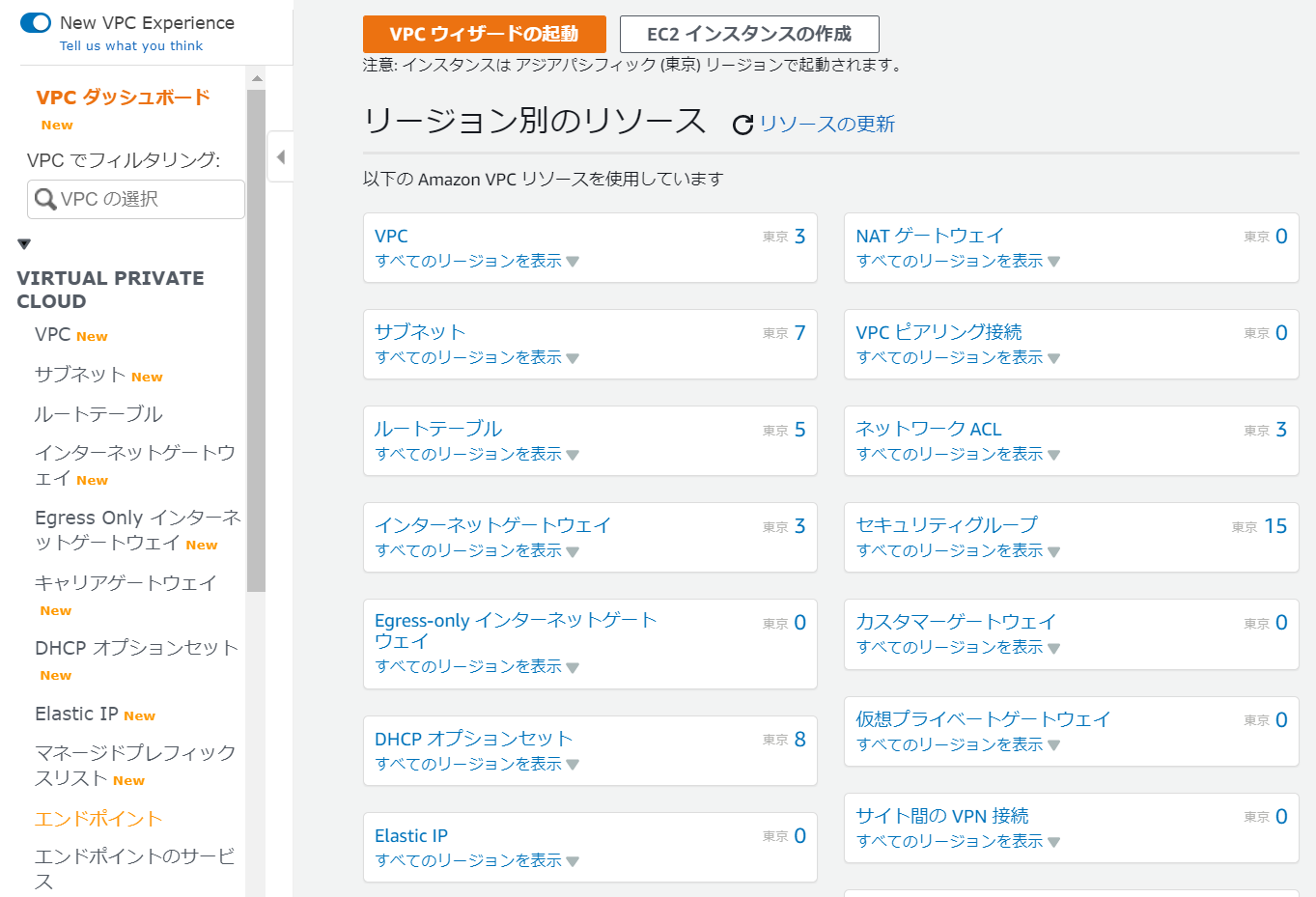Screen dimensions: 1316x897
Task: Click the refresh icon beside リソースの更新
Action: [x=742, y=125]
